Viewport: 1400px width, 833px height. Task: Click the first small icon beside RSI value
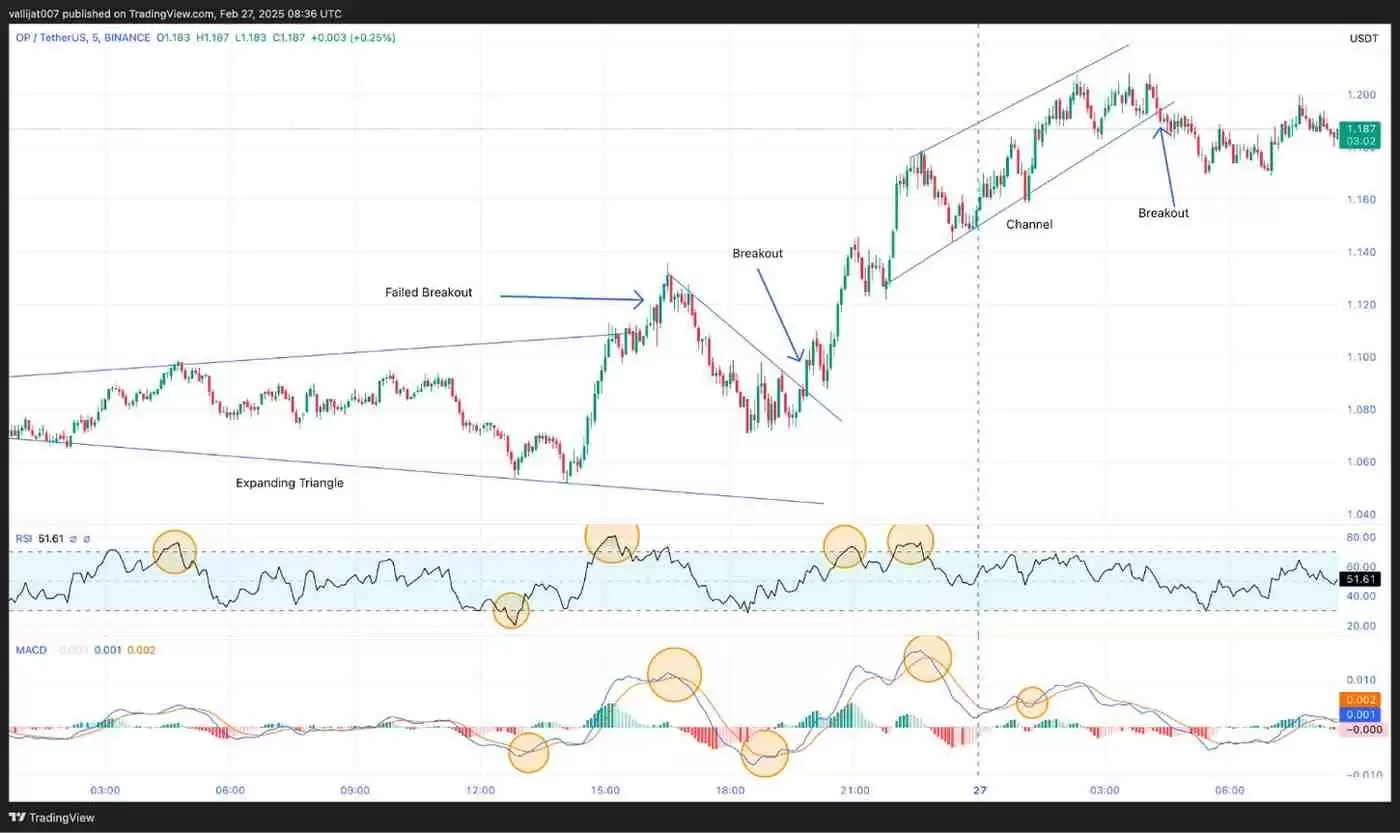pyautogui.click(x=73, y=539)
